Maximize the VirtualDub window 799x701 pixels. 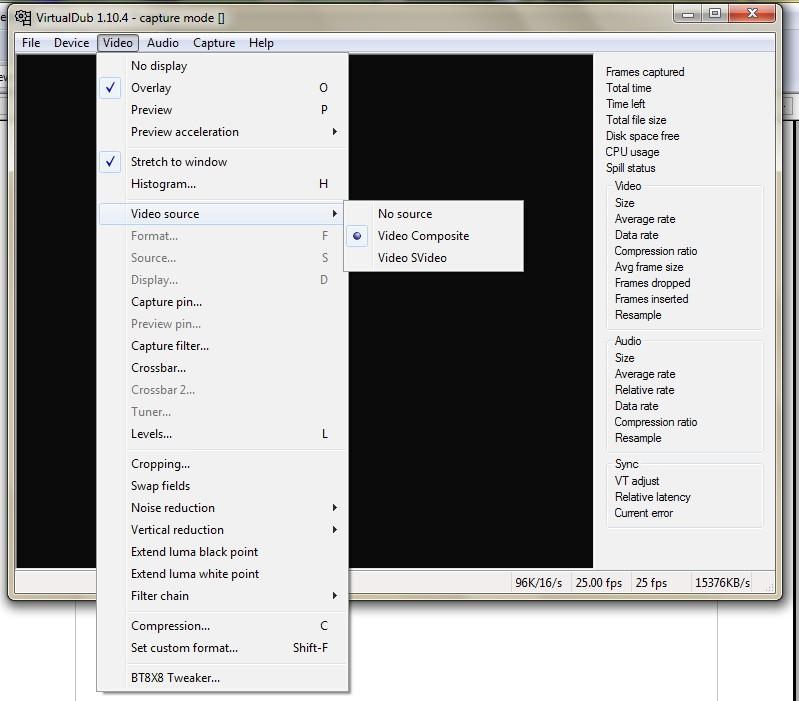715,13
